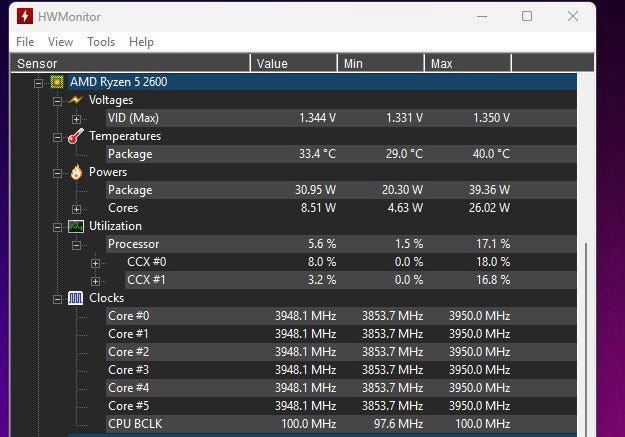Collapse the AMD Ryzen 5 2600 node

pyautogui.click(x=38, y=83)
